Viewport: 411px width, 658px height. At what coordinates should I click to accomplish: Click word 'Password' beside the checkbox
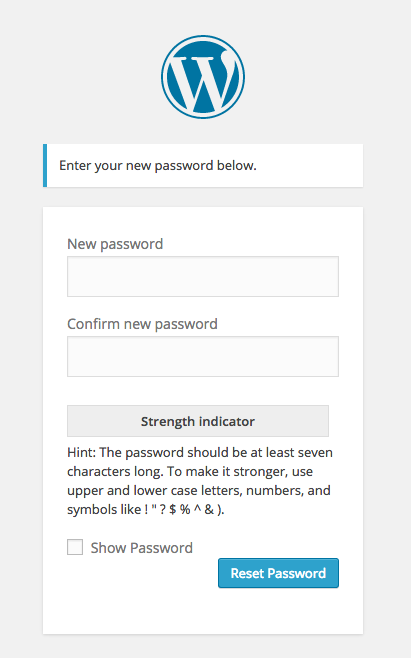coord(162,548)
